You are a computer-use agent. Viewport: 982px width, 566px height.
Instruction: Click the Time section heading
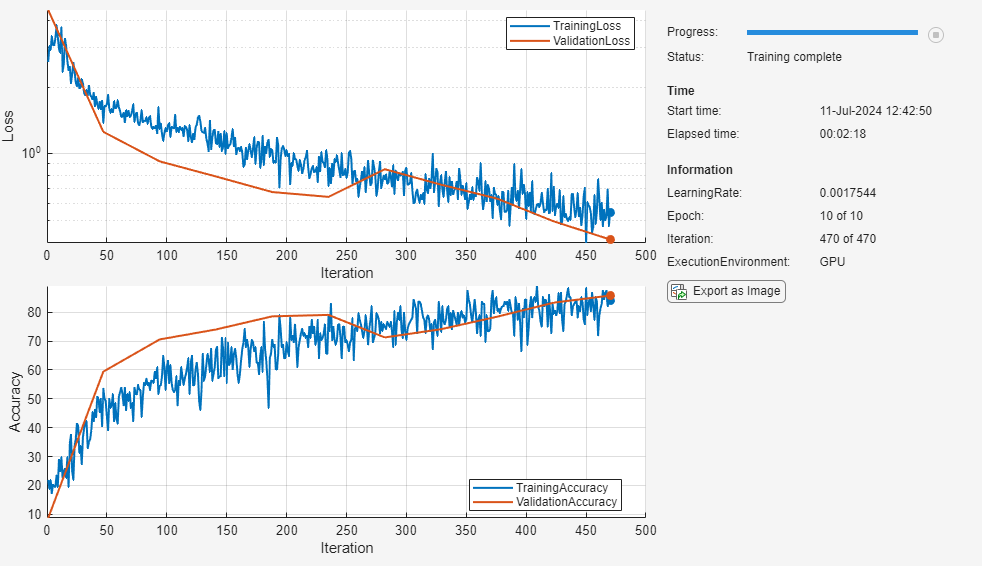(680, 91)
